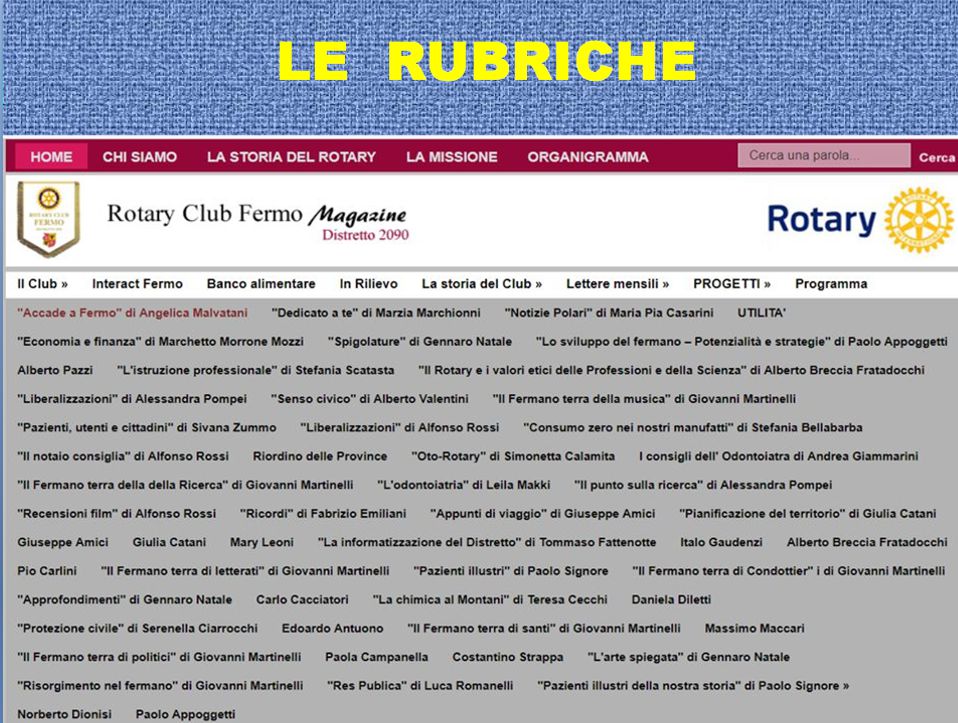Open LA MISSIONE page
Viewport: 958px width, 723px height.
click(x=452, y=157)
